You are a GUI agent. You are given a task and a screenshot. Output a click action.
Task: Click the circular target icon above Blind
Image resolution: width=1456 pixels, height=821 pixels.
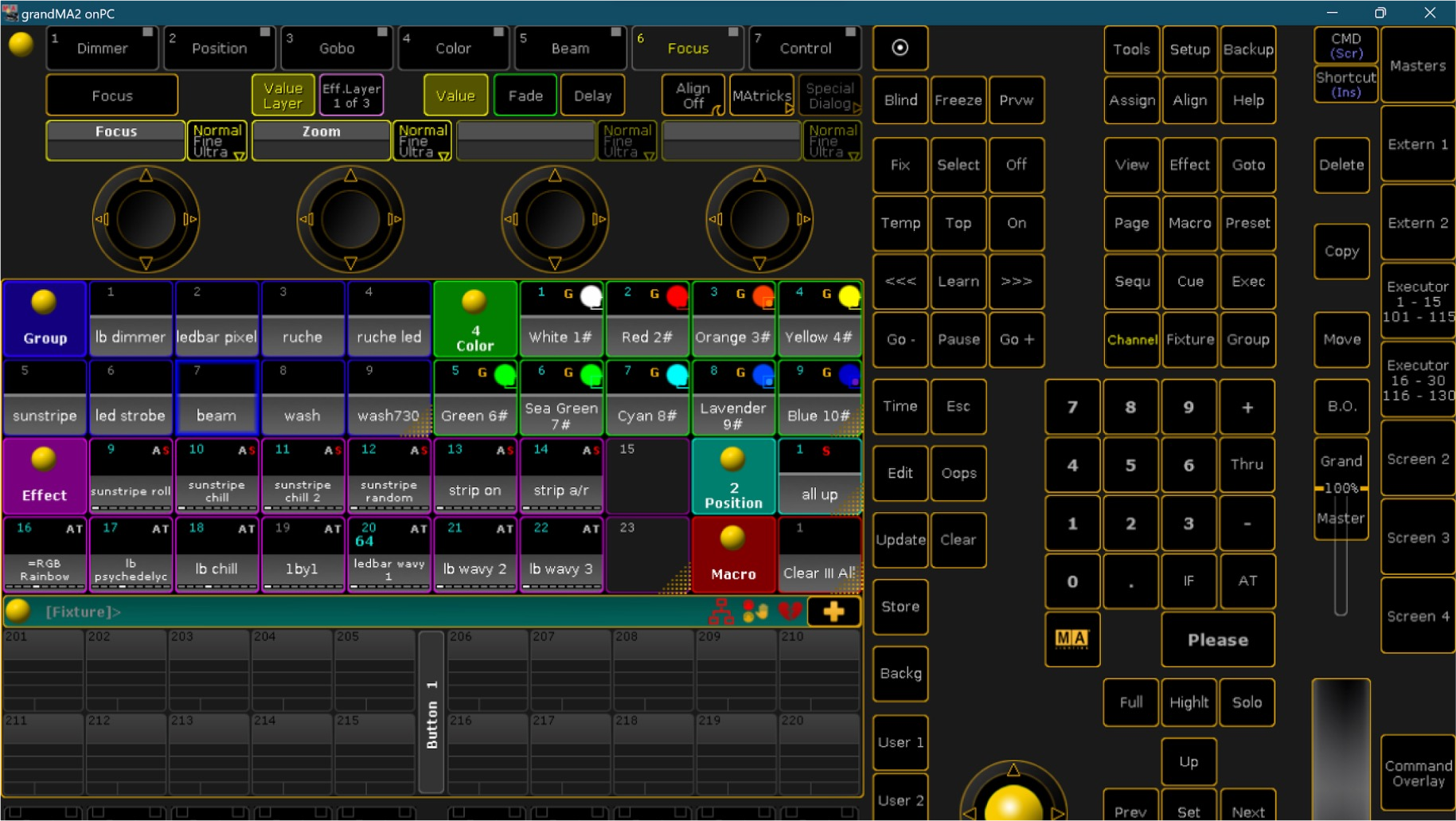[900, 48]
